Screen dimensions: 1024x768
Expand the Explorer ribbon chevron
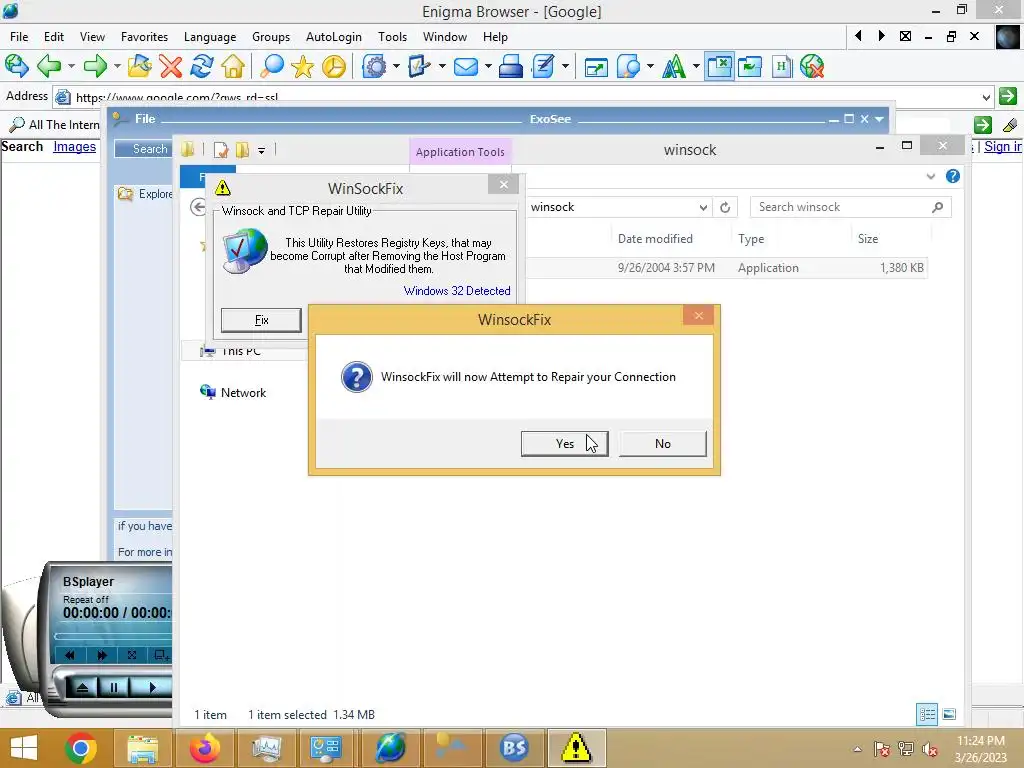point(931,176)
